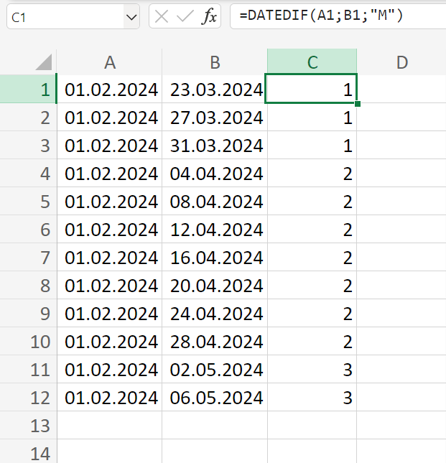446x463 pixels.
Task: Select column B header
Action: click(215, 62)
